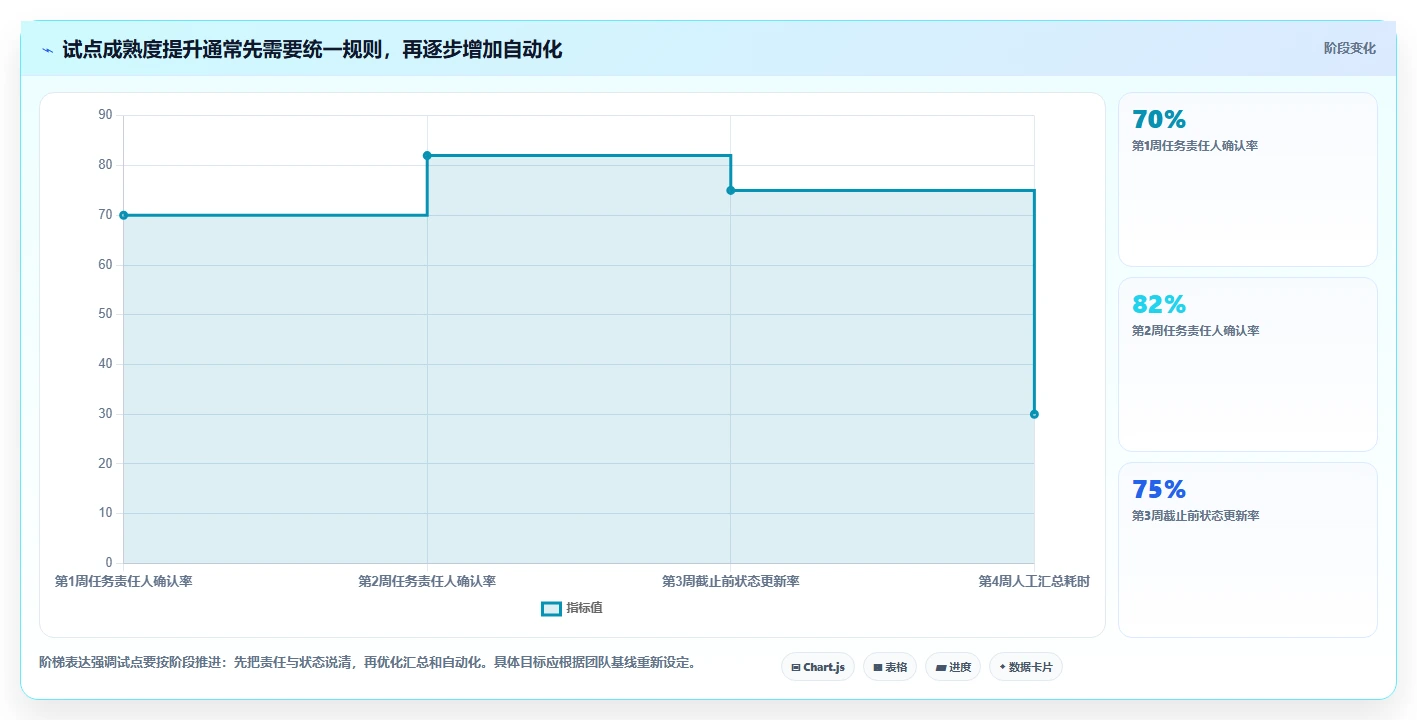Image resolution: width=1417 pixels, height=720 pixels.
Task: Click x-axis label 第2周任务责任人确认率
Action: [x=427, y=581]
